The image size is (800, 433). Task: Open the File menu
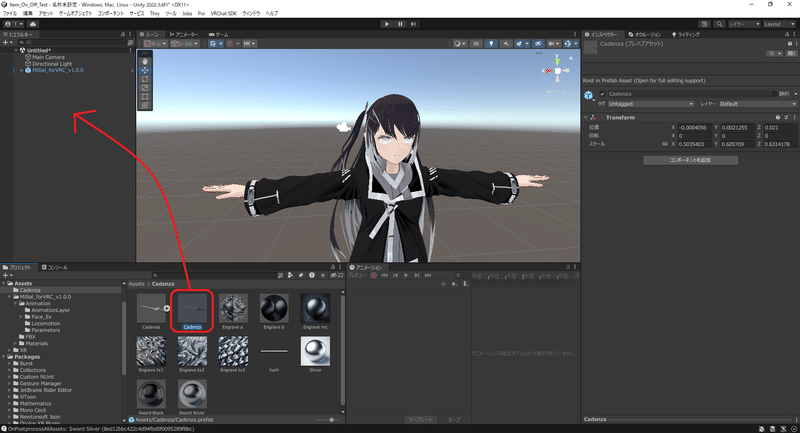[10, 13]
